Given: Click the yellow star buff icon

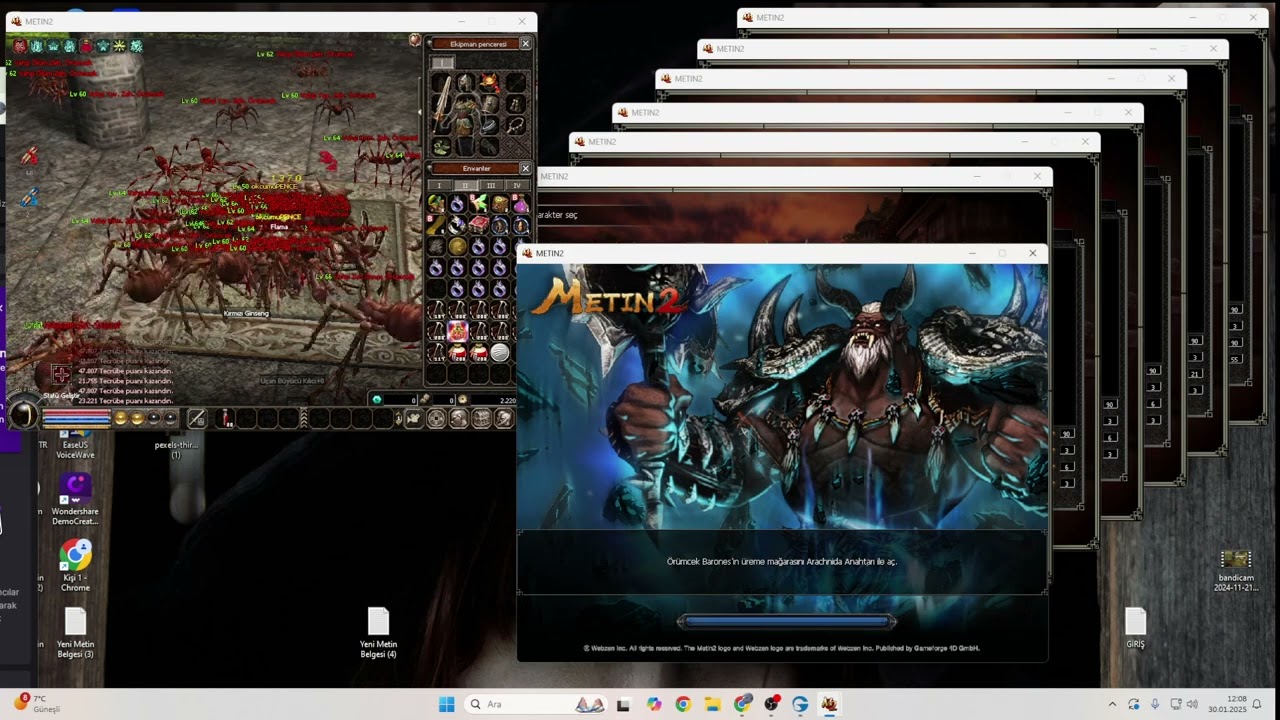Looking at the screenshot, I should [x=119, y=46].
